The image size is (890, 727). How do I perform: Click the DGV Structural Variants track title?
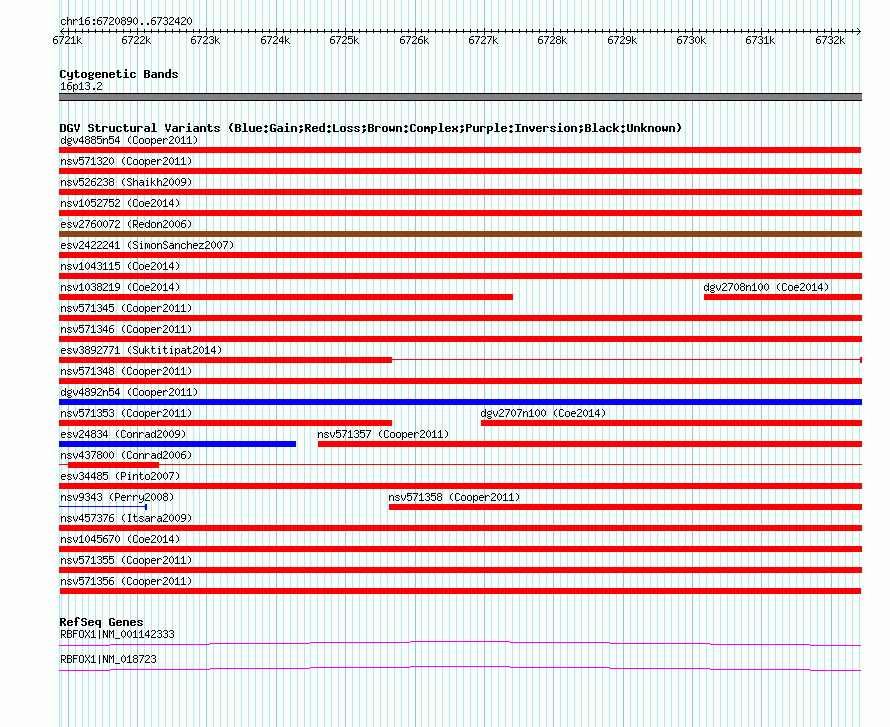click(x=370, y=128)
